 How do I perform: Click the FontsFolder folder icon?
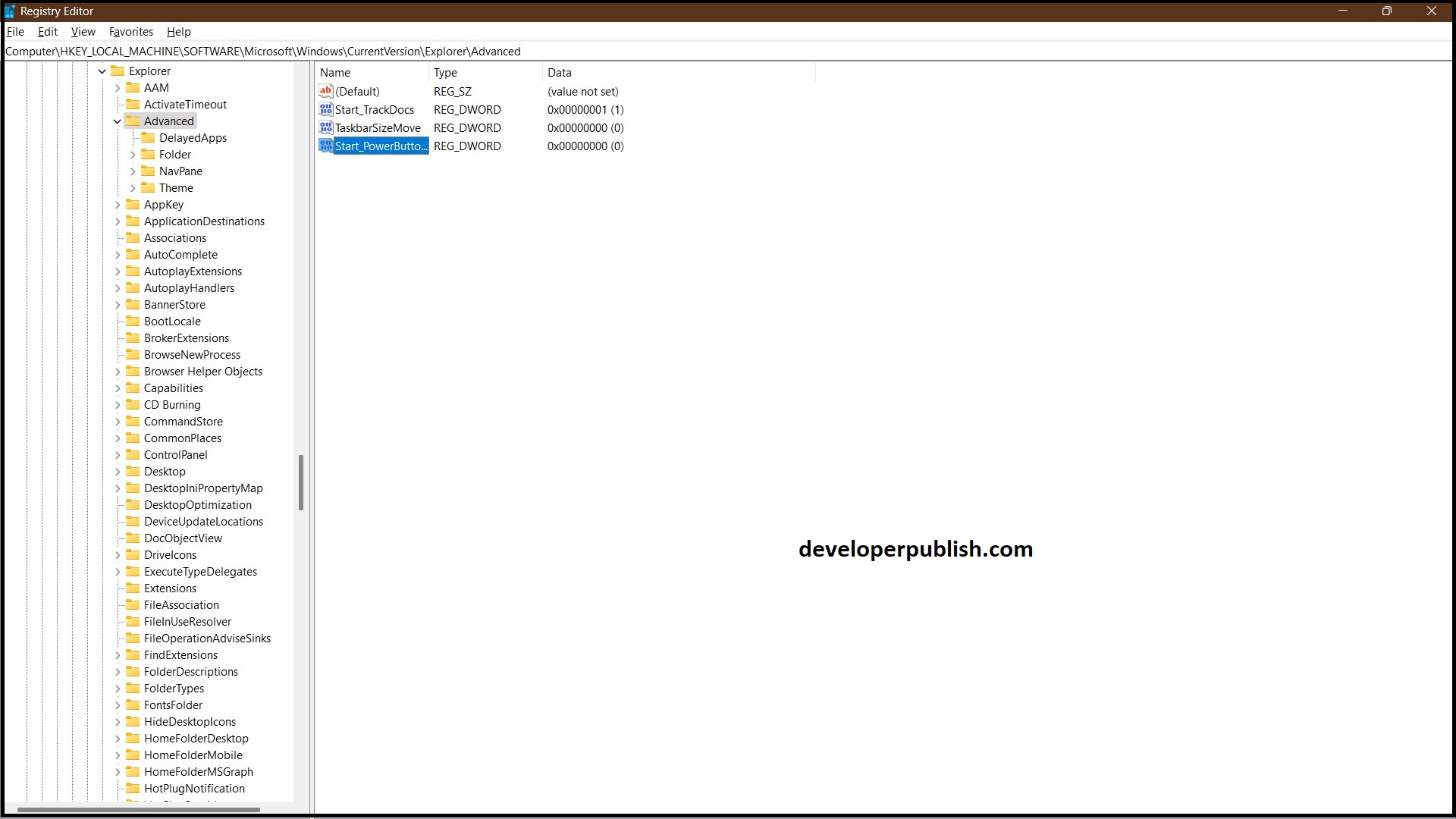tap(133, 704)
